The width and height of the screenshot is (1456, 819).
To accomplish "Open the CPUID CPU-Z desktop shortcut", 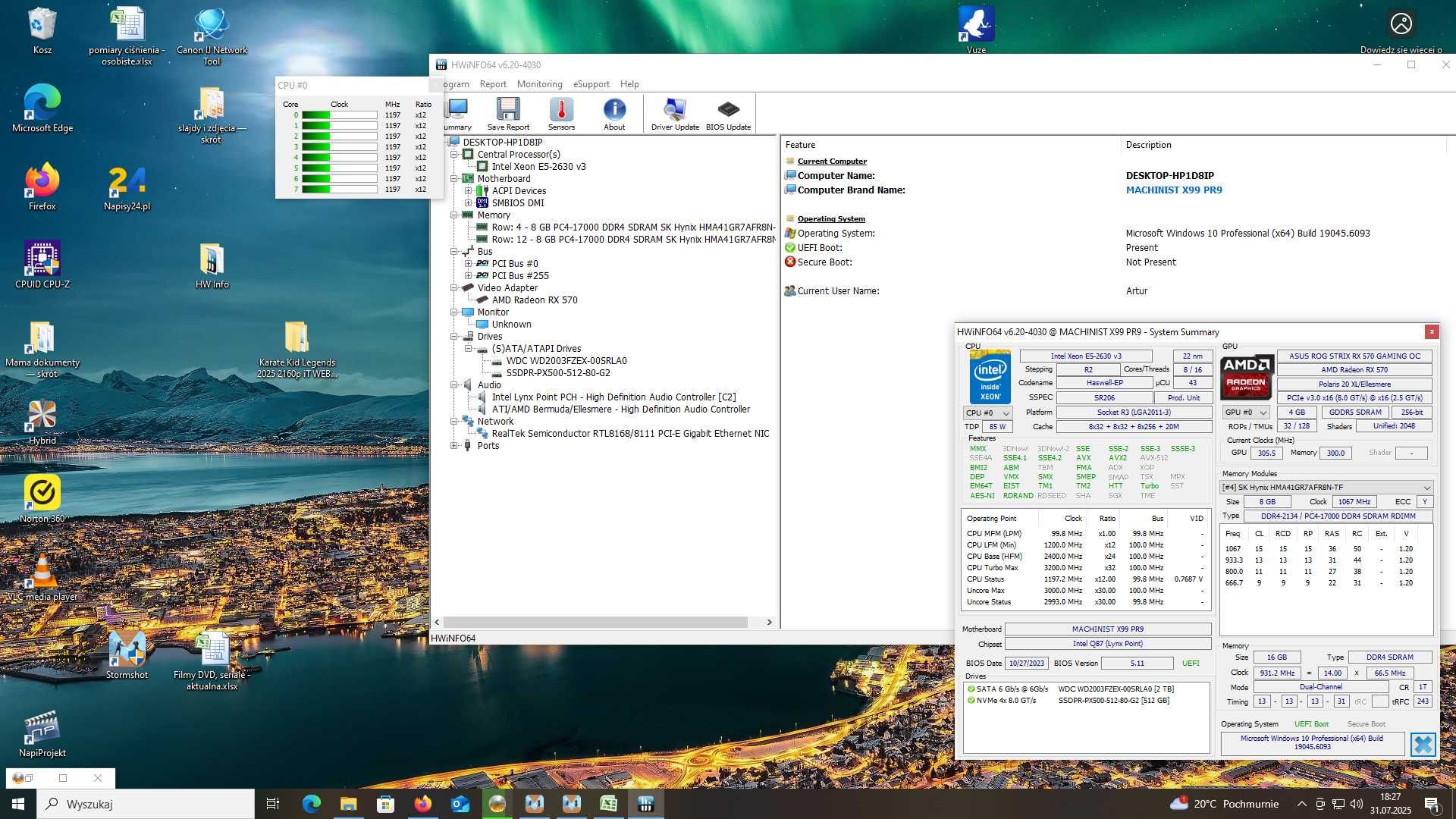I will 42,265.
